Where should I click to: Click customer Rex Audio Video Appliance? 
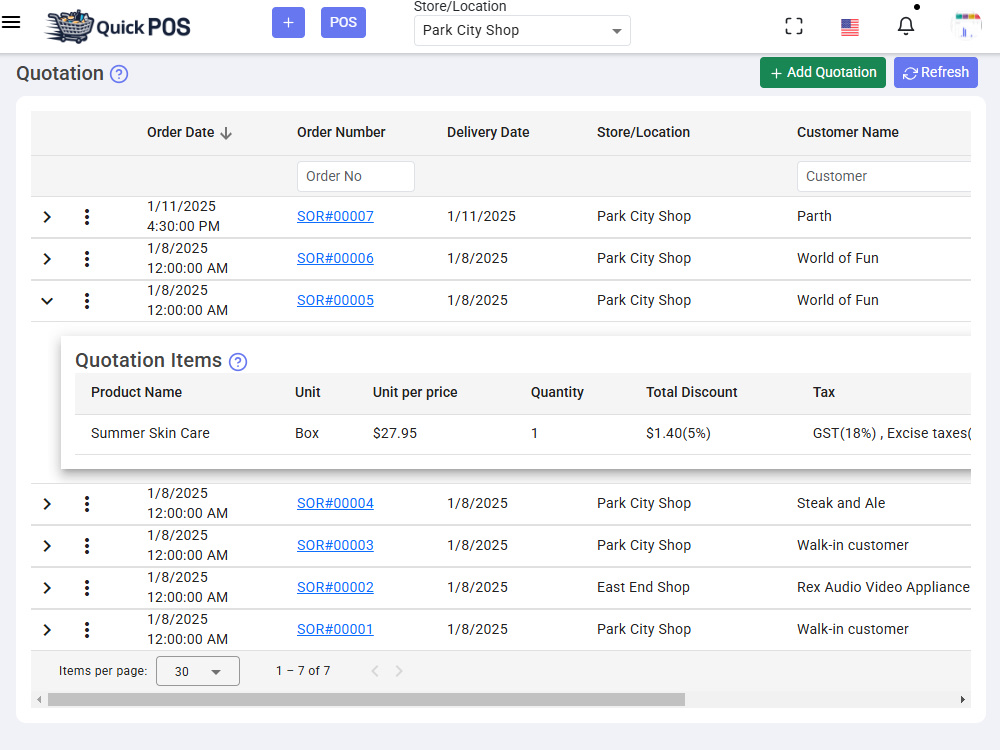pyautogui.click(x=883, y=587)
